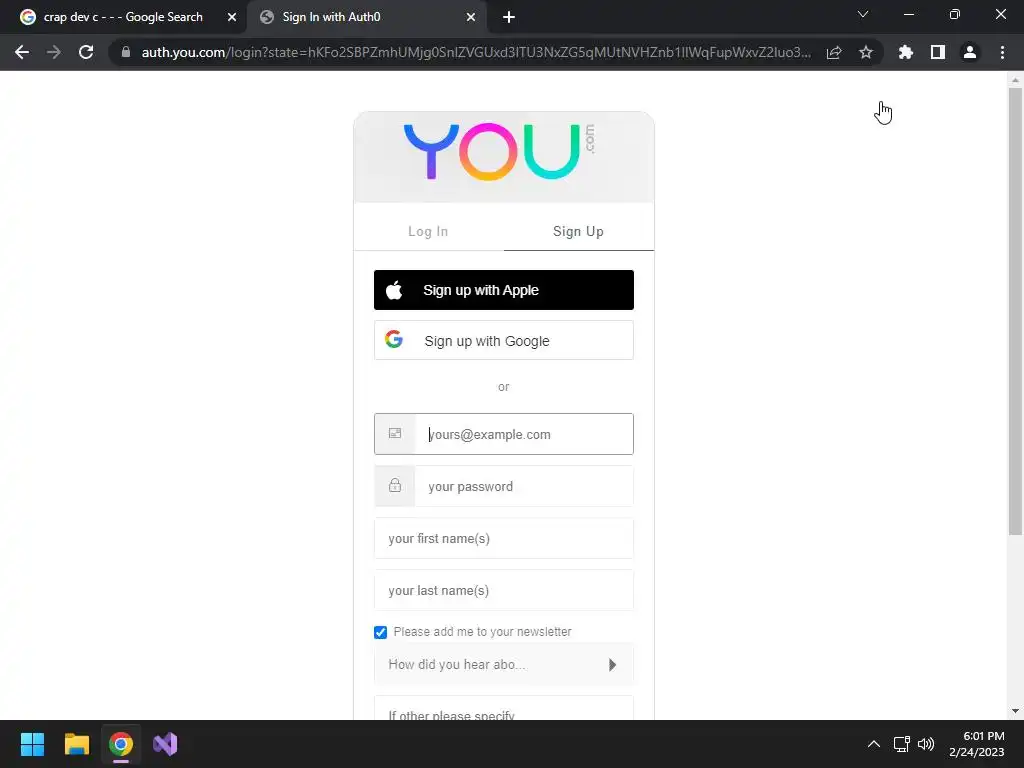
Task: Focus the first name(s) field
Action: point(504,539)
